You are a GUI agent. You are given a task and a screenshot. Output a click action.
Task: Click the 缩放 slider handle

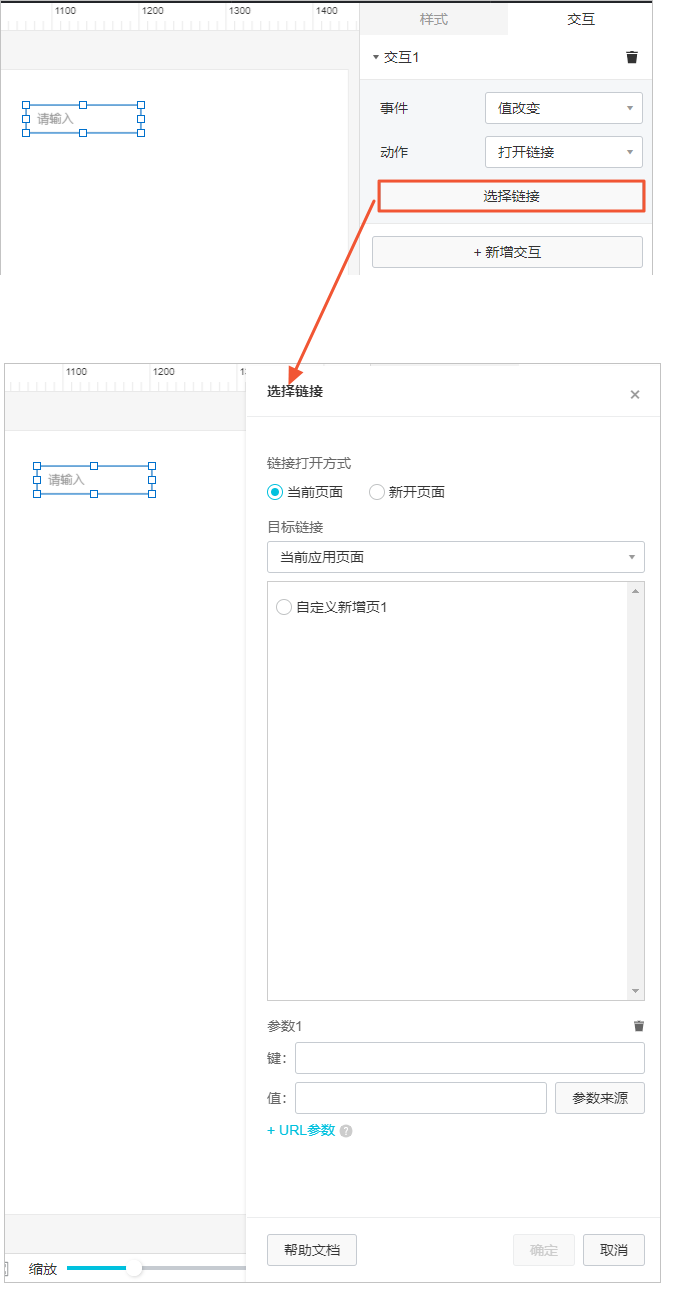pyautogui.click(x=134, y=1268)
